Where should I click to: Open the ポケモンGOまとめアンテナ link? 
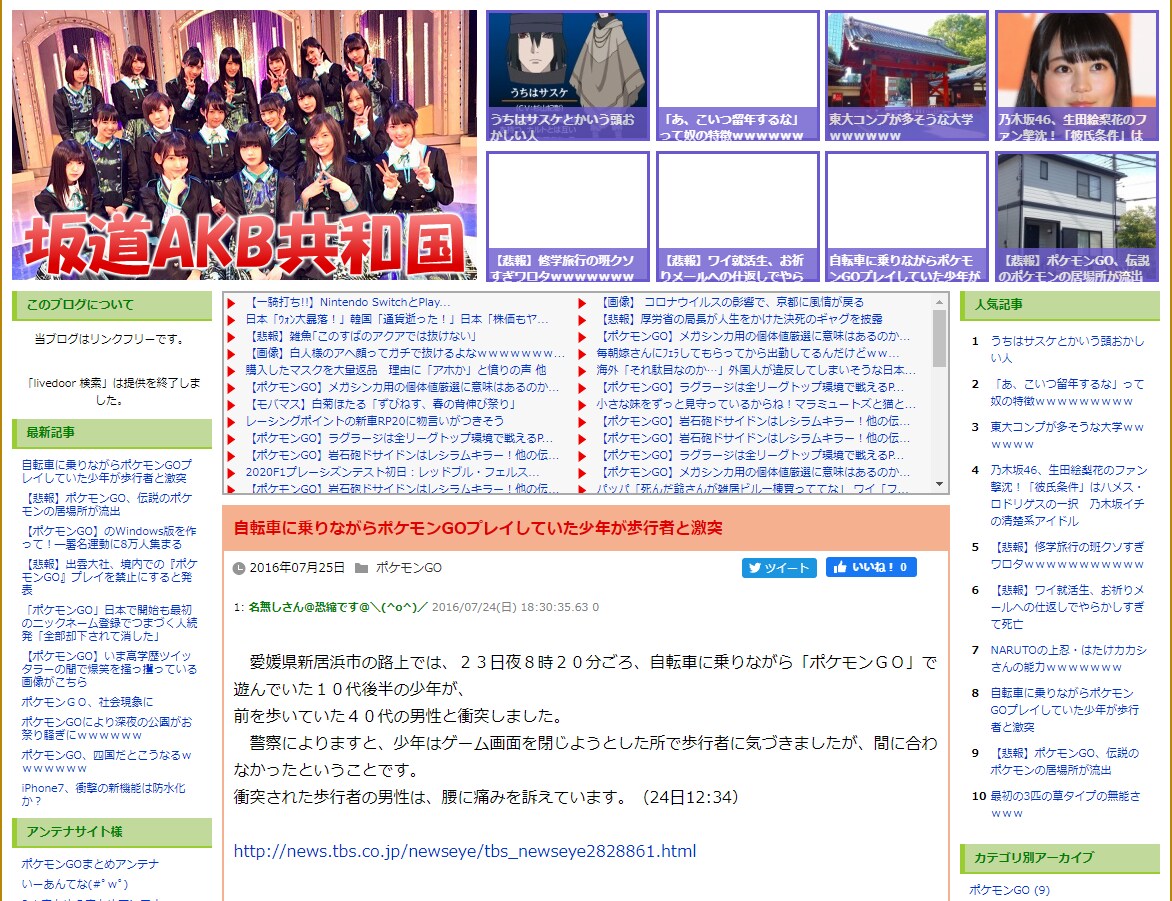click(90, 864)
